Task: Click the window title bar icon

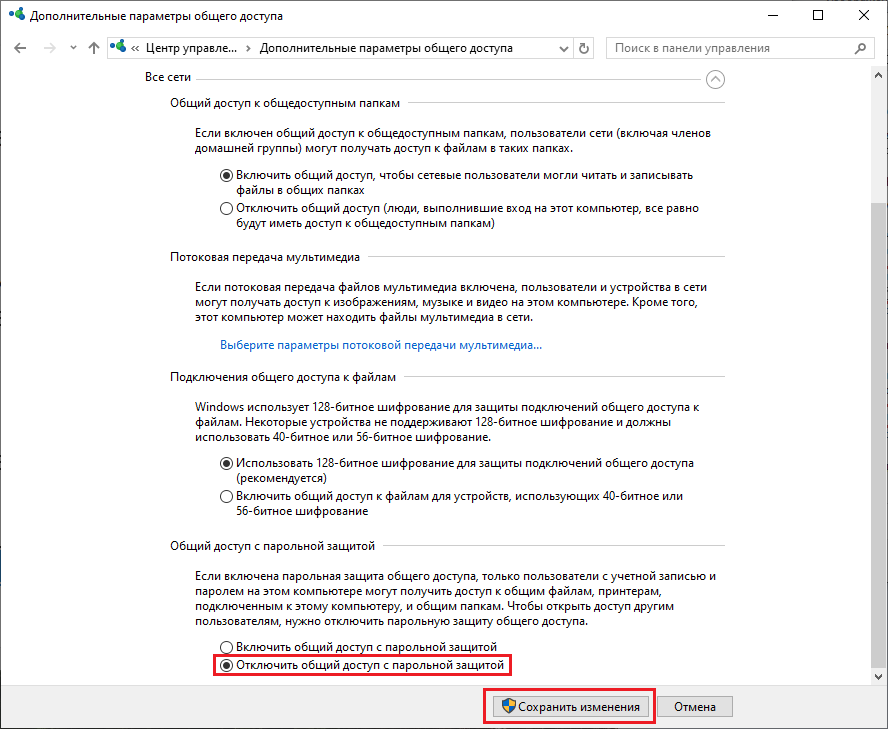Action: click(16, 16)
